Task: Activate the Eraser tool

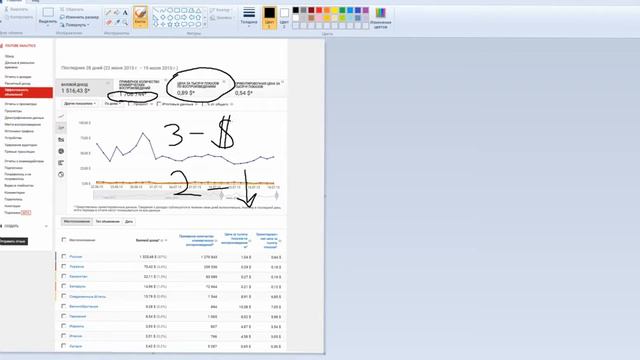Action: pos(108,22)
